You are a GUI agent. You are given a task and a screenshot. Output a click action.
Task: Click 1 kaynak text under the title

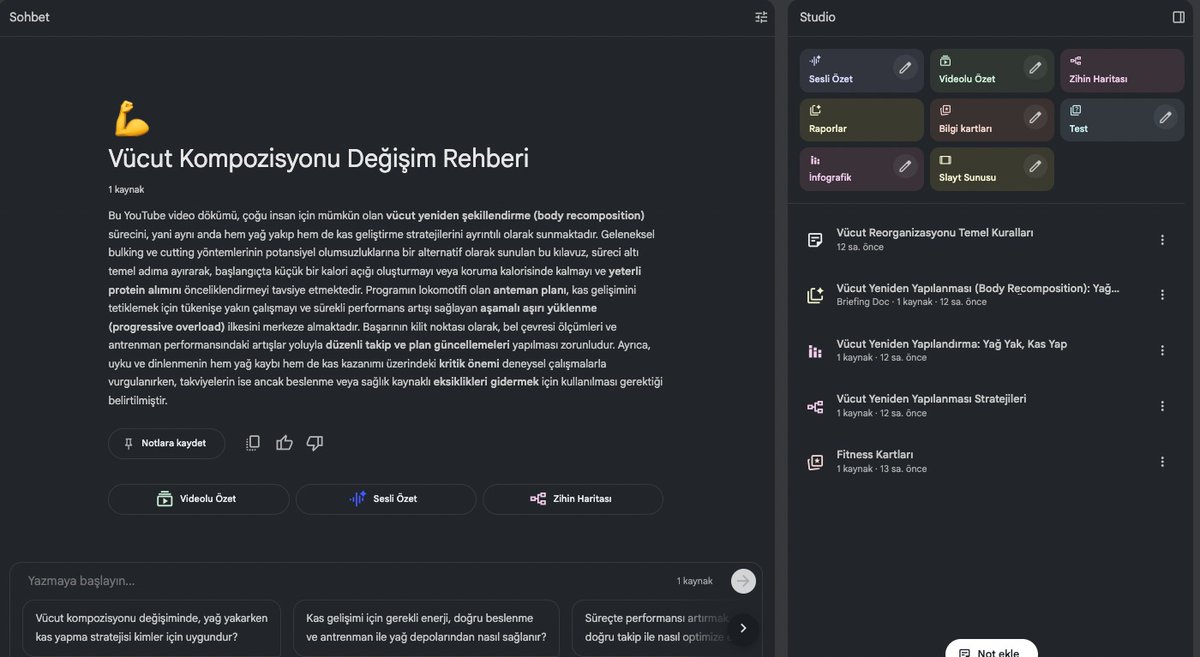[x=126, y=189]
